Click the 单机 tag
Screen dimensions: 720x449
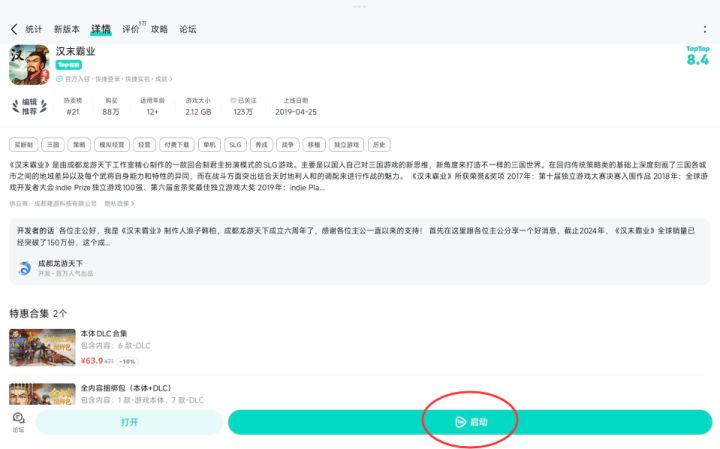(x=209, y=145)
